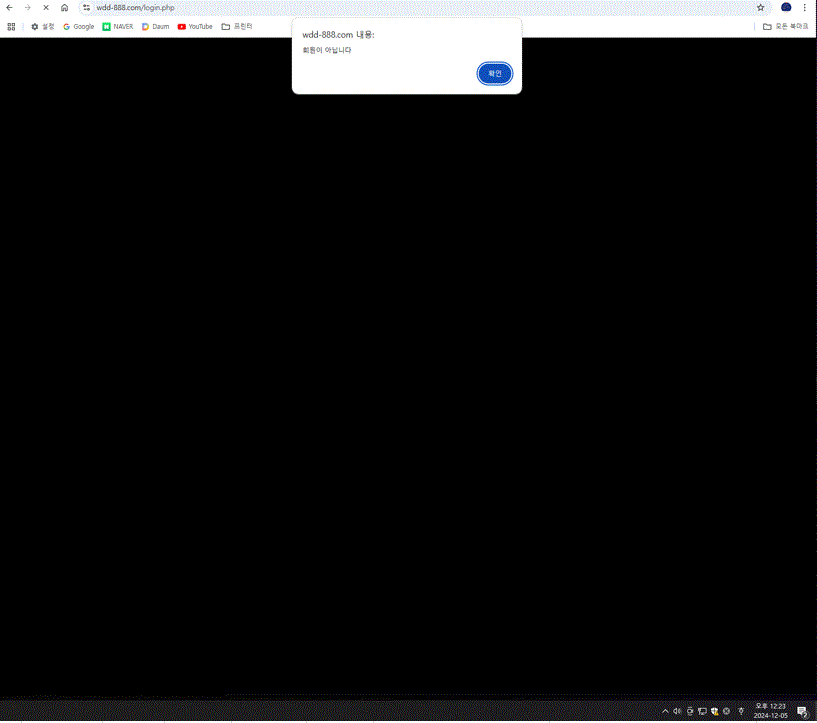Open the apps grid in bookmarks bar
The width and height of the screenshot is (817, 723).
[11, 27]
